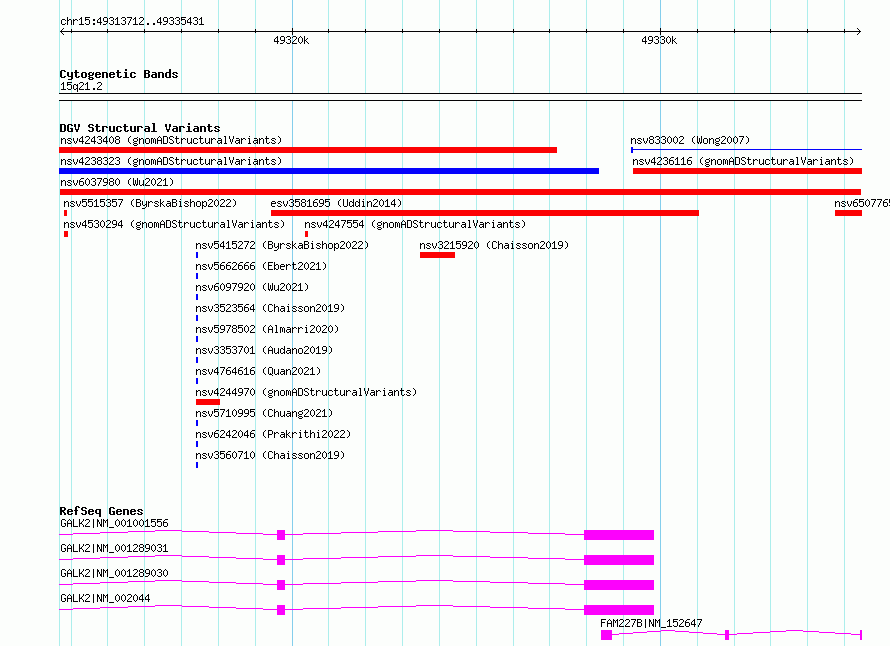Click the nsv650776 variant label at right edge
The image size is (890, 646).
[x=862, y=203]
